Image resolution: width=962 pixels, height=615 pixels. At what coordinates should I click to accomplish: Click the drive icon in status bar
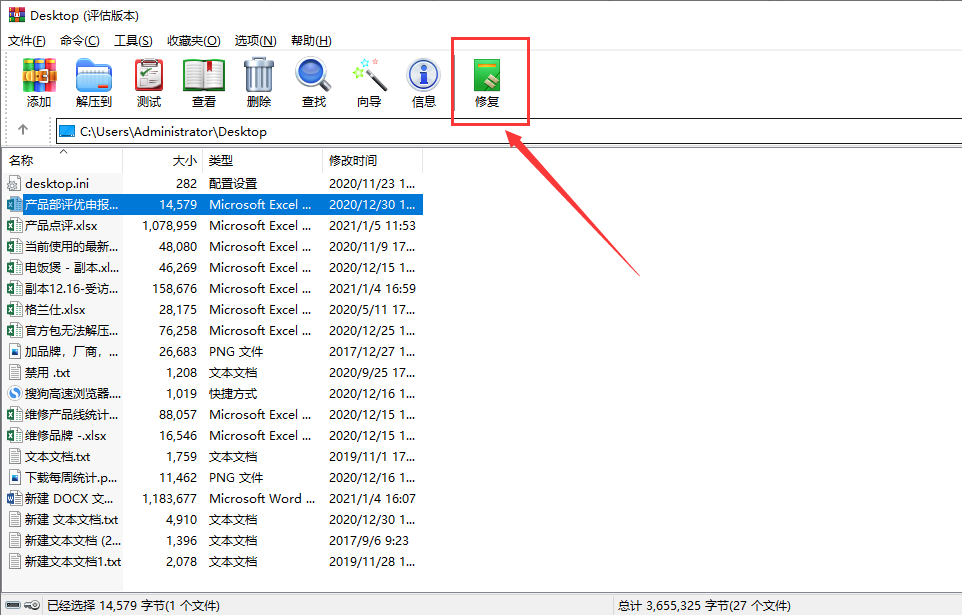coord(13,605)
